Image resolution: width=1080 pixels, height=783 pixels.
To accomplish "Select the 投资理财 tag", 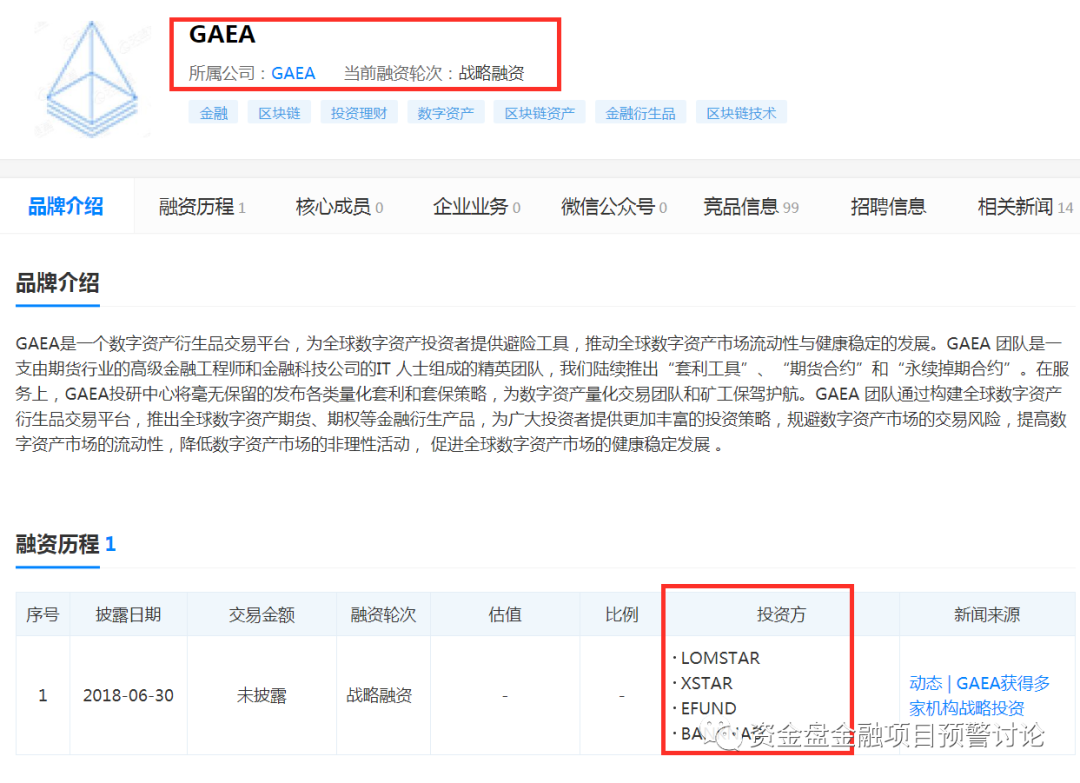I will click(x=359, y=113).
